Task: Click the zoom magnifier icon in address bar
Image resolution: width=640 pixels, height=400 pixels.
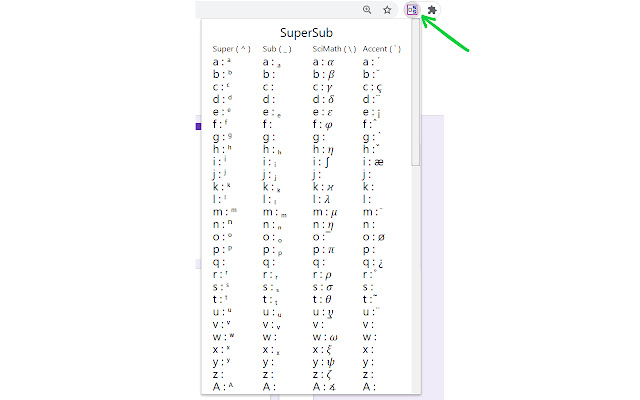Action: click(367, 10)
